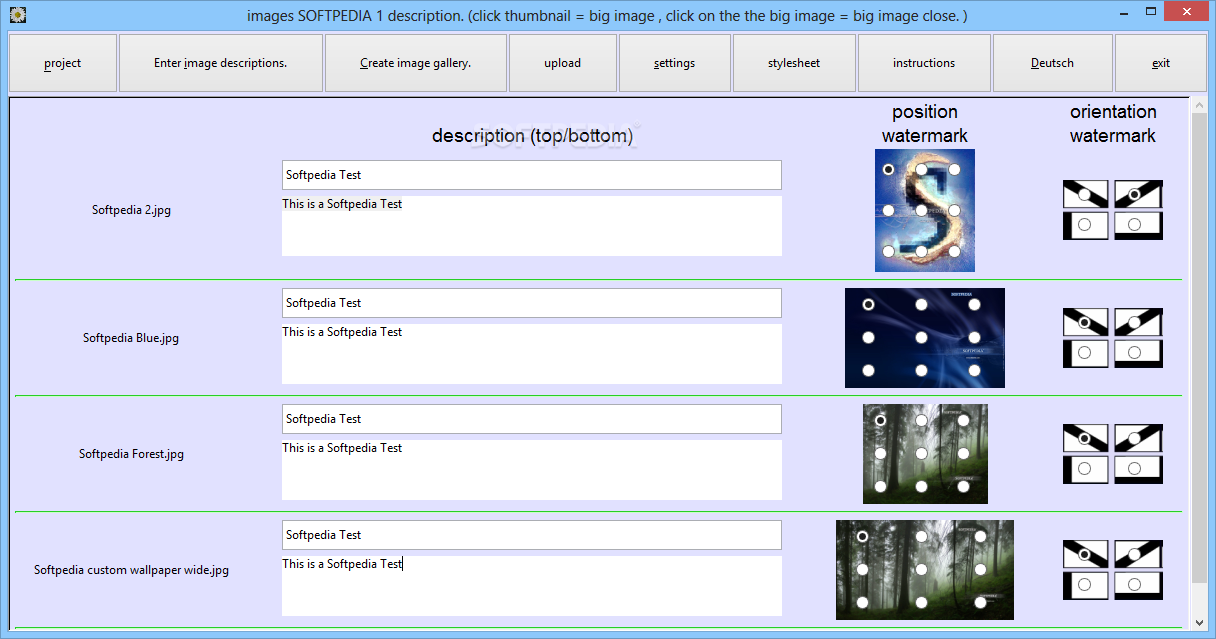Select center watermark position on Softpedia 2.jpg thumbnail

pyautogui.click(x=921, y=211)
